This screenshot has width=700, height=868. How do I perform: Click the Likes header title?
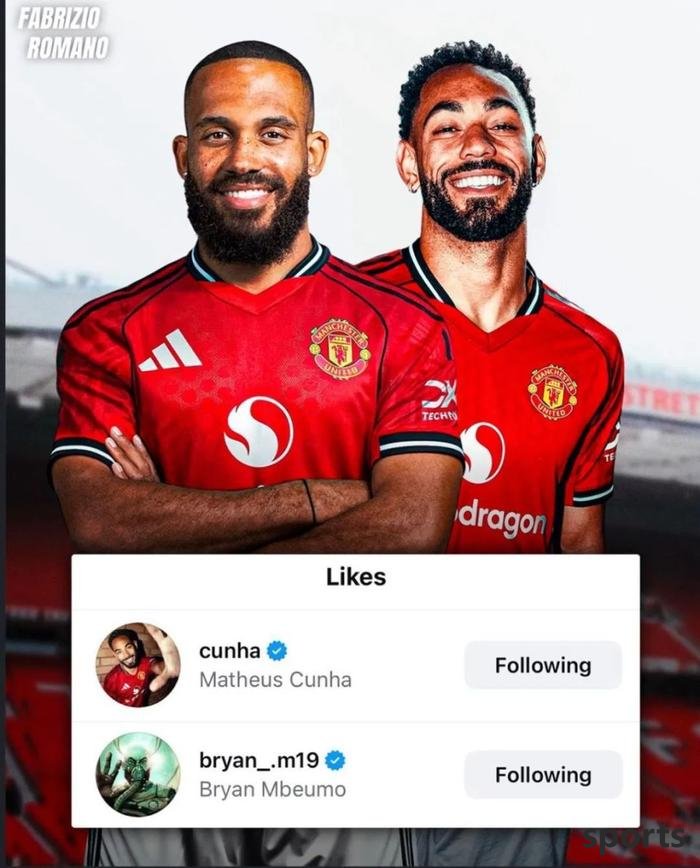[356, 577]
